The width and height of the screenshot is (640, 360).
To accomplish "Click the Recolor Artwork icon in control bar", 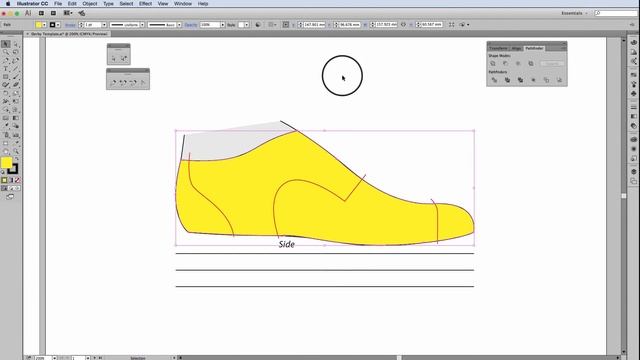I will coord(258,24).
